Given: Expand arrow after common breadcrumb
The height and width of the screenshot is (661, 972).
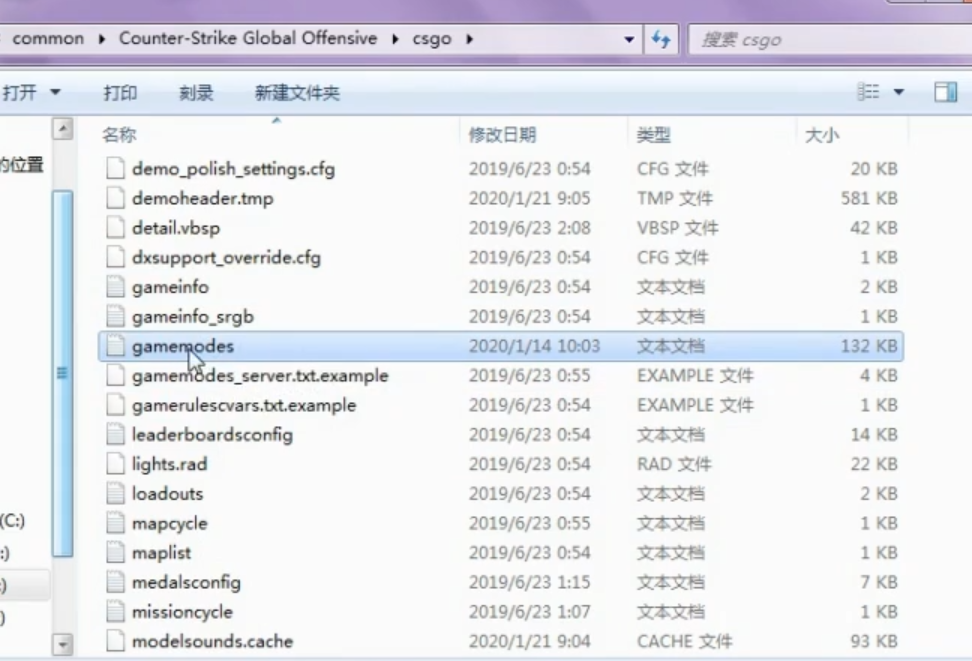Looking at the screenshot, I should [x=102, y=39].
